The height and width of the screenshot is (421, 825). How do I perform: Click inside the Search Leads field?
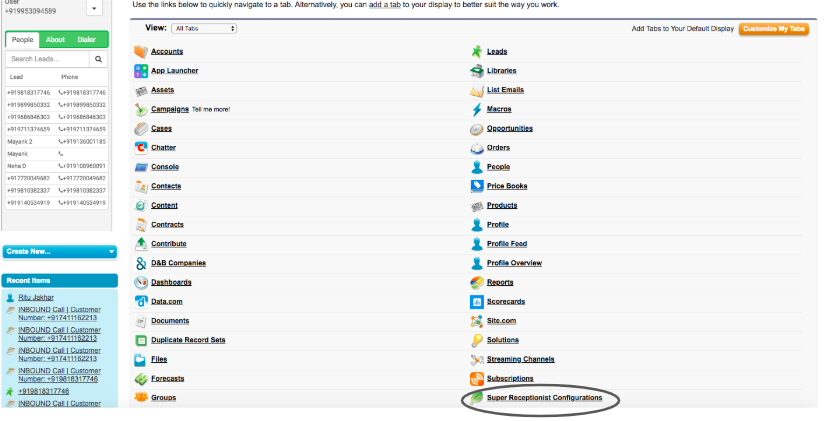coord(48,59)
